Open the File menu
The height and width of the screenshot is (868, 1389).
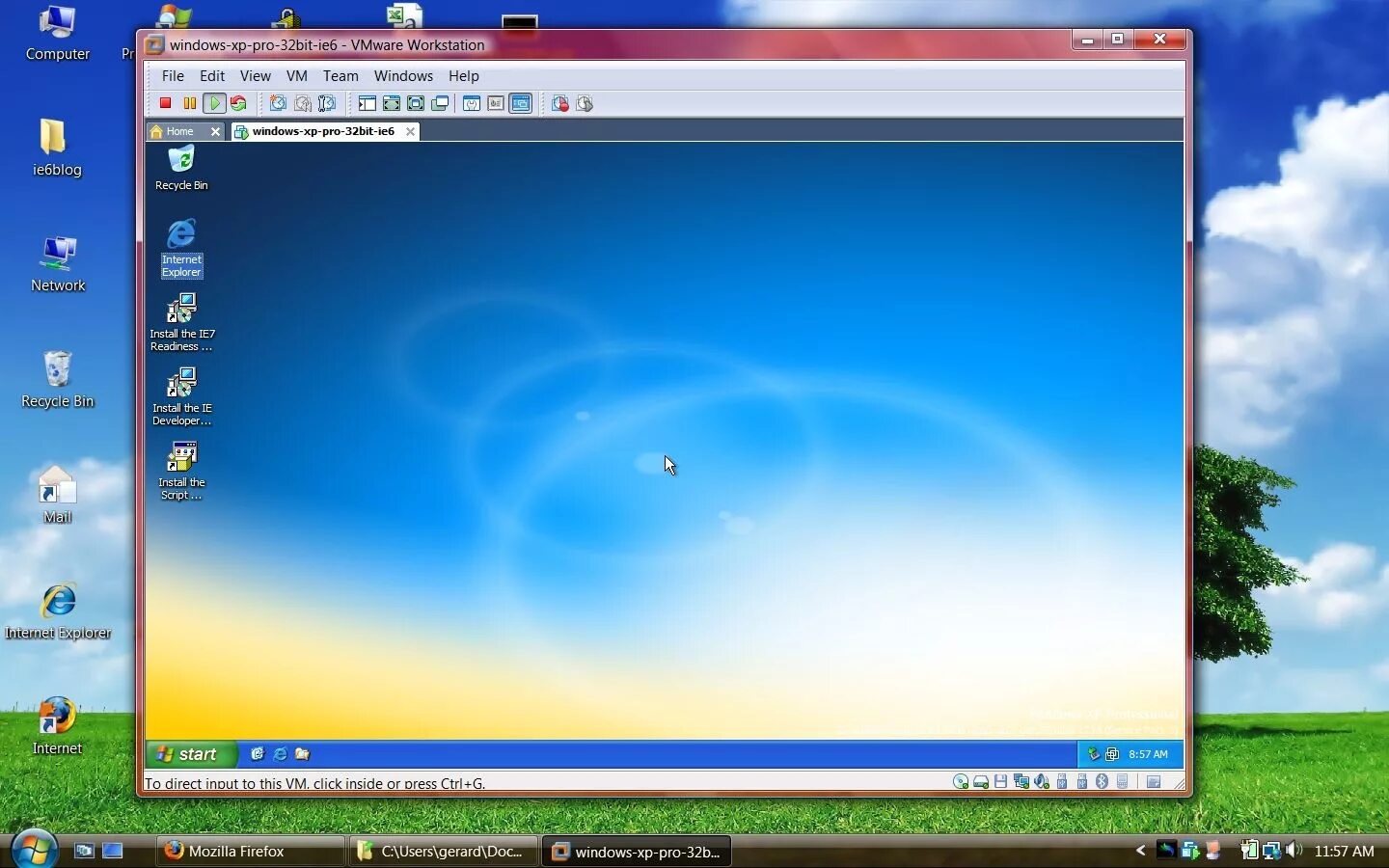coord(173,75)
